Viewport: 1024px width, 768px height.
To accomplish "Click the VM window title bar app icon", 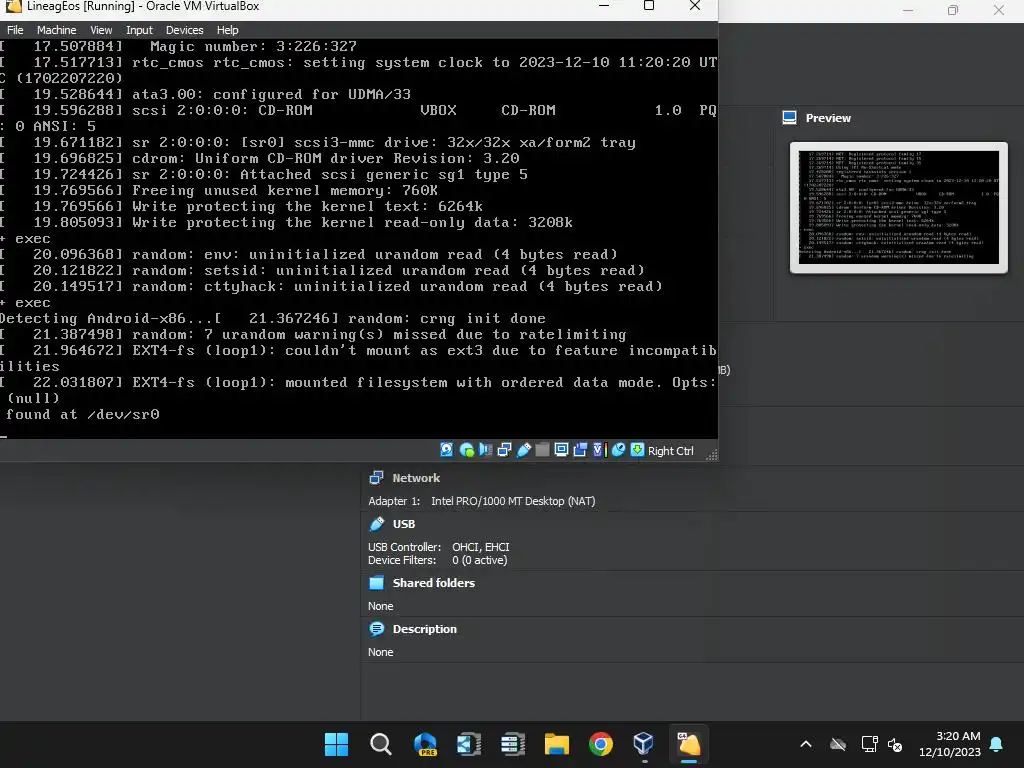I will point(13,7).
